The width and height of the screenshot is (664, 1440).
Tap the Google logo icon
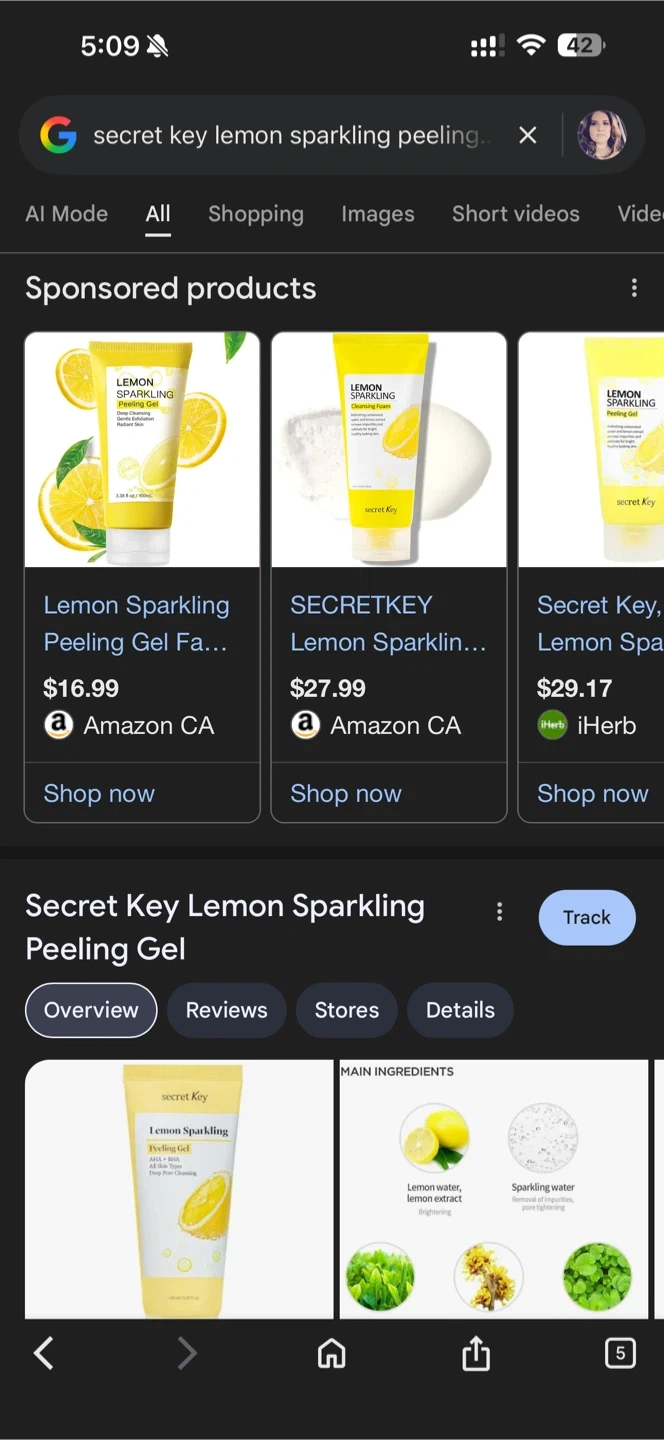tap(58, 135)
